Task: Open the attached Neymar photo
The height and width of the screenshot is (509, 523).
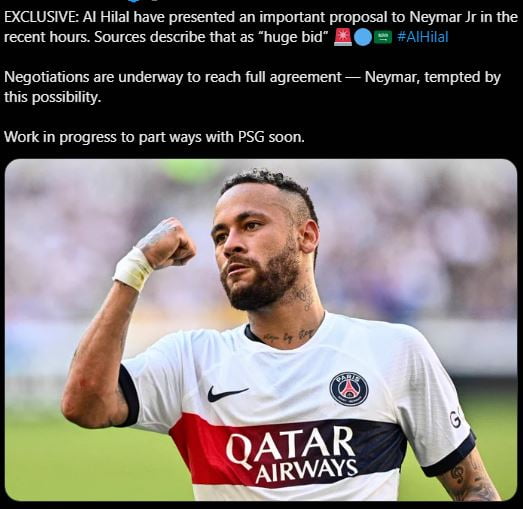Action: [x=261, y=330]
